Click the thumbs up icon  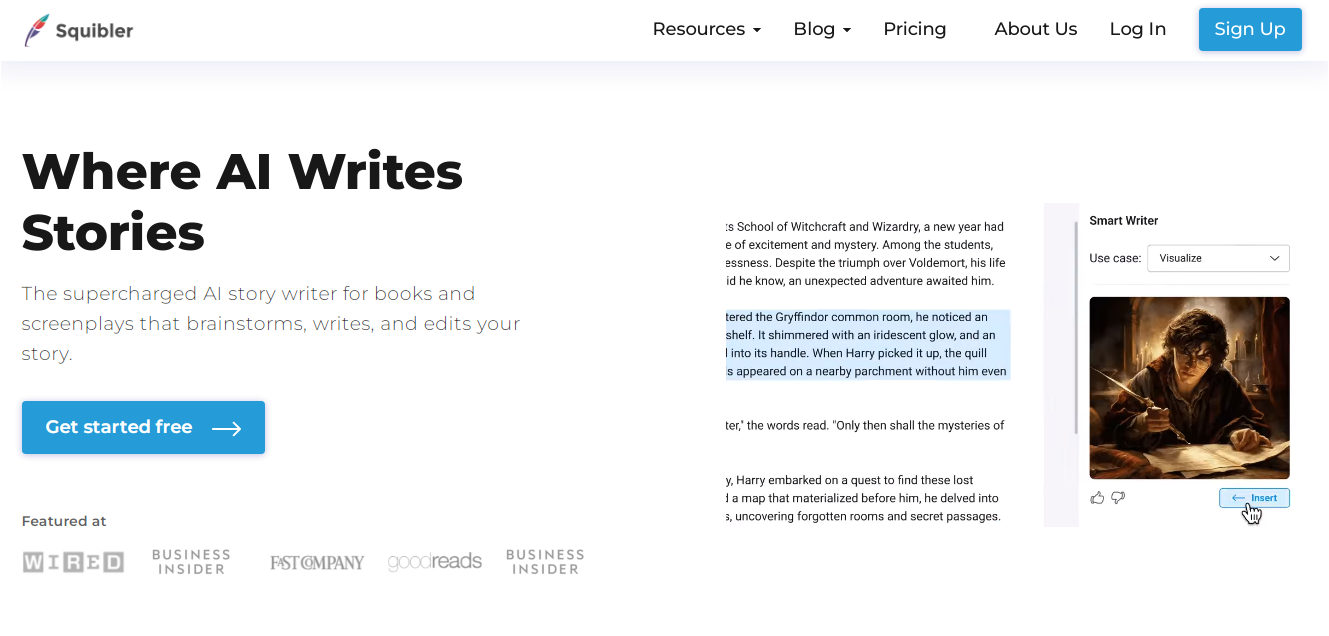pyautogui.click(x=1098, y=497)
